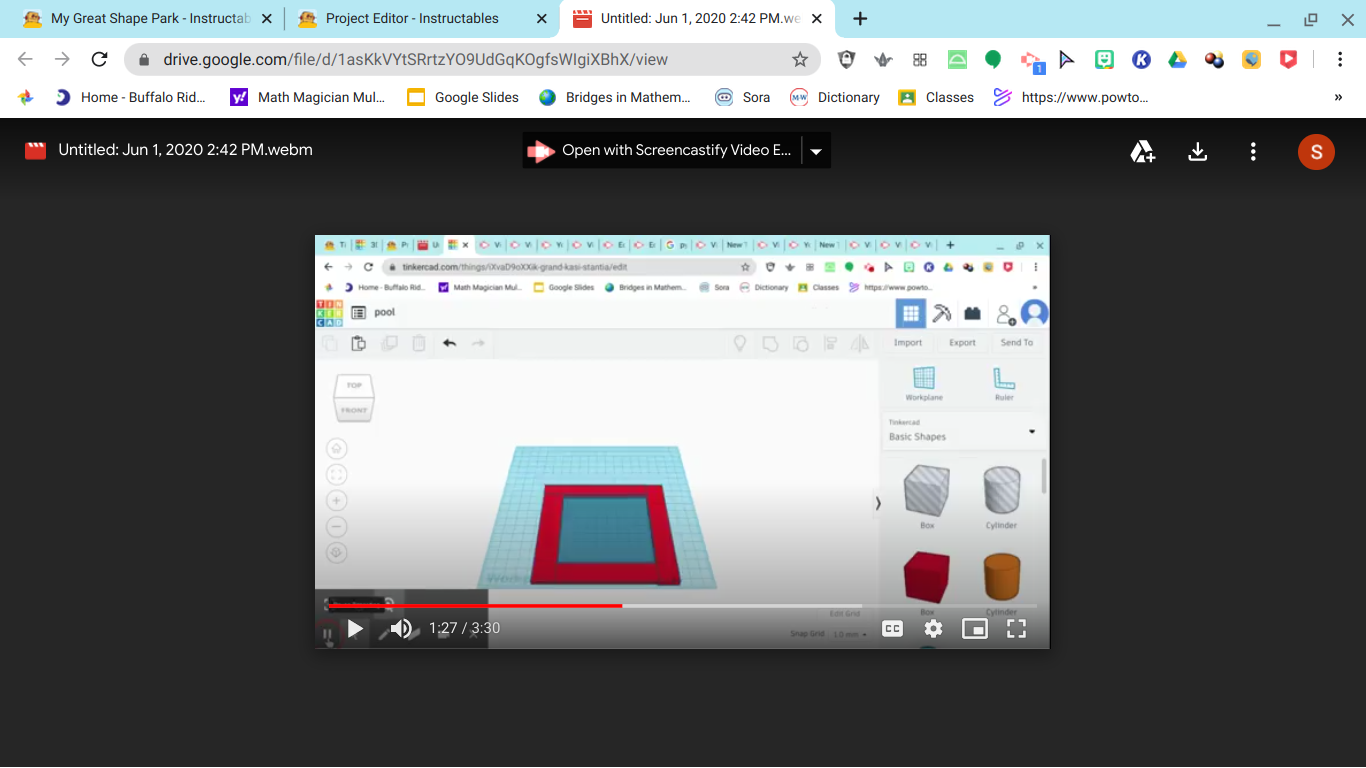This screenshot has height=768, width=1366.
Task: Open the Classes bookmark
Action: (x=936, y=97)
